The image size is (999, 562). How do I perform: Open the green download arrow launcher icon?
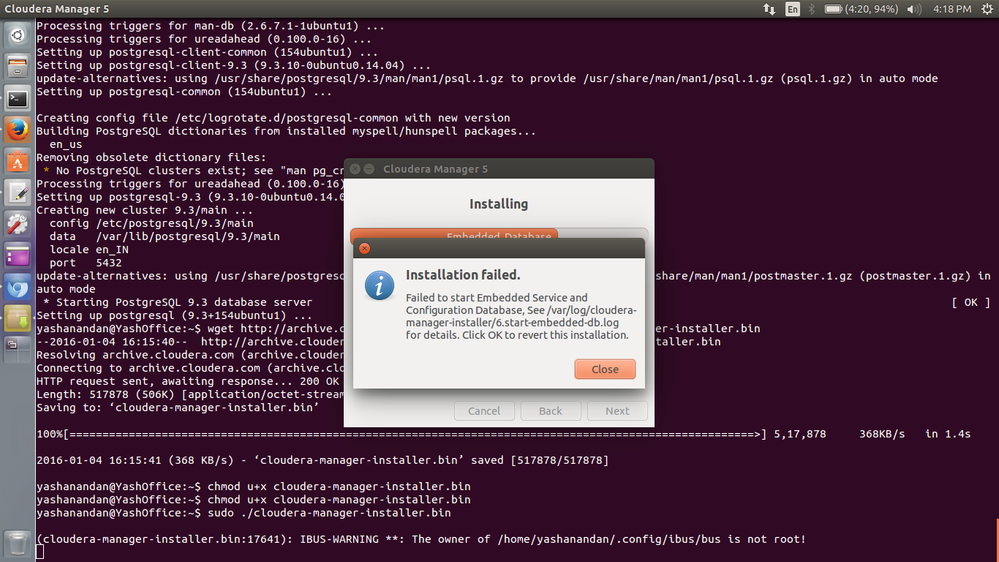click(17, 319)
